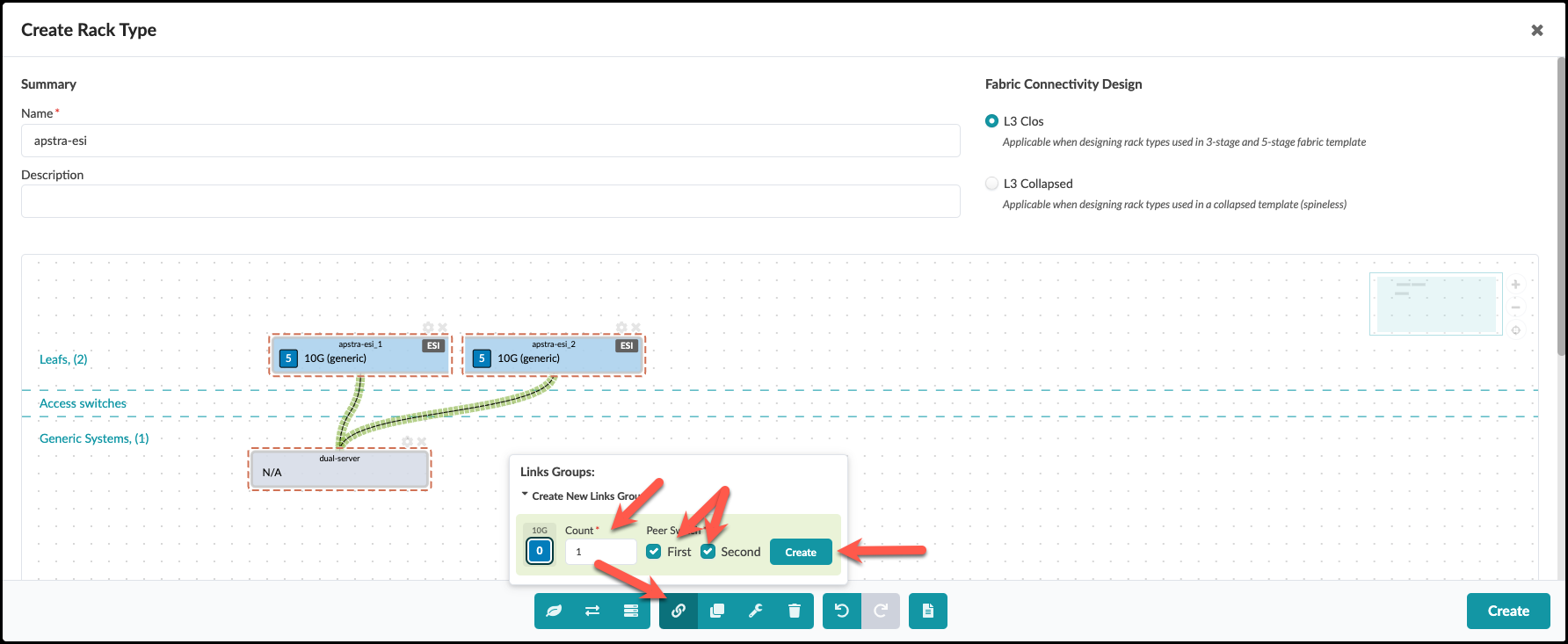Select the chain link tool in the toolbar
1568x644 pixels.
(679, 611)
